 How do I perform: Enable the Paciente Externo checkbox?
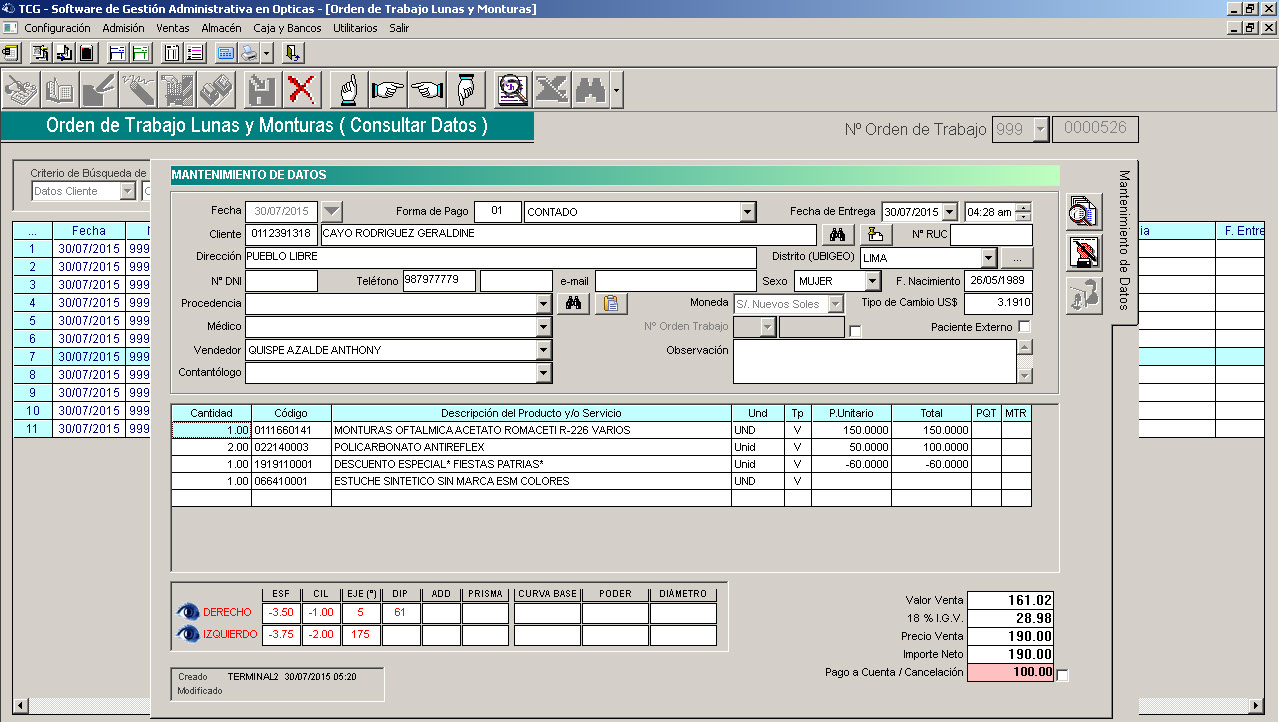click(x=1024, y=327)
